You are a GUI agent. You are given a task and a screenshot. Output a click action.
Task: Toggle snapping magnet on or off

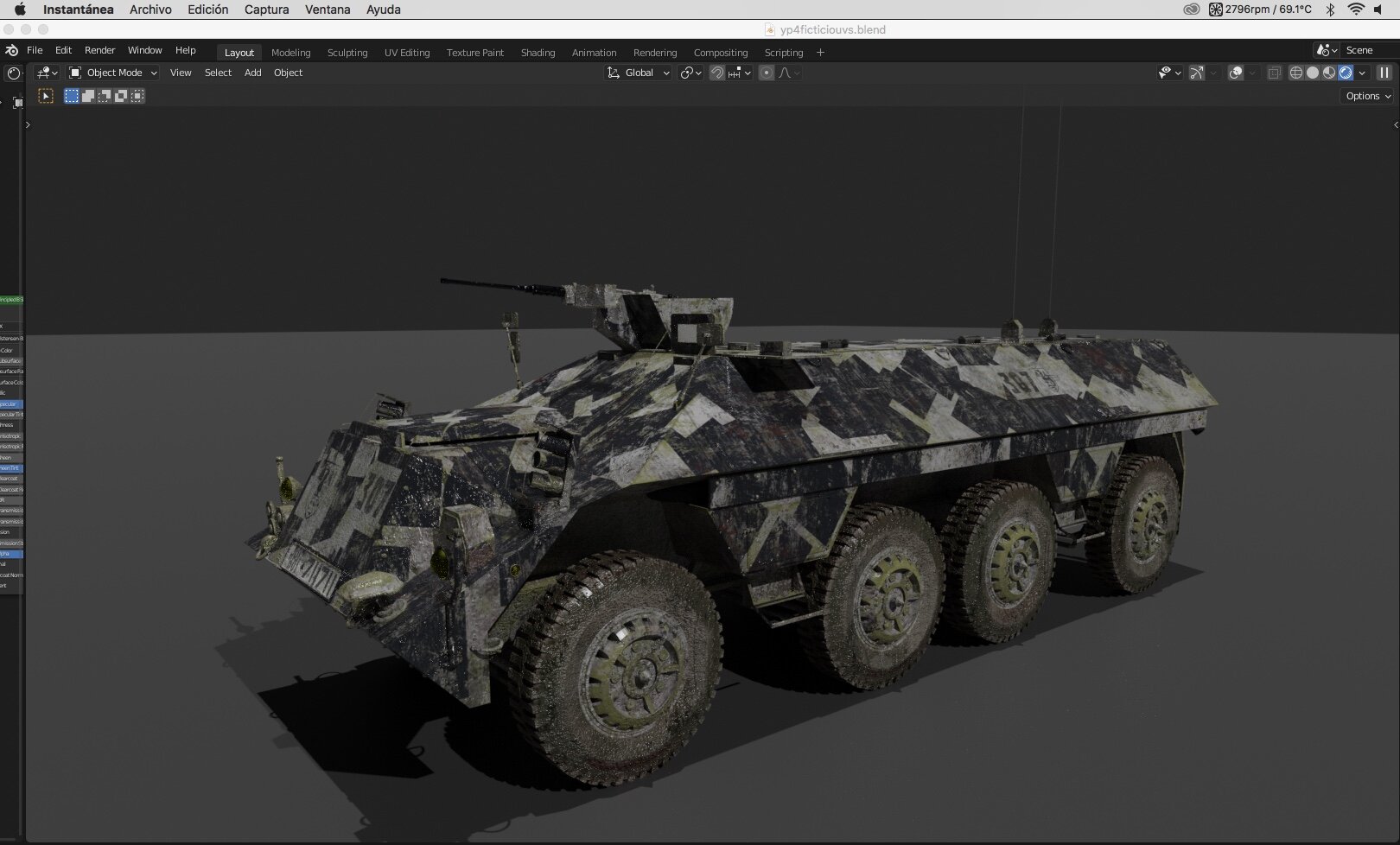(716, 73)
